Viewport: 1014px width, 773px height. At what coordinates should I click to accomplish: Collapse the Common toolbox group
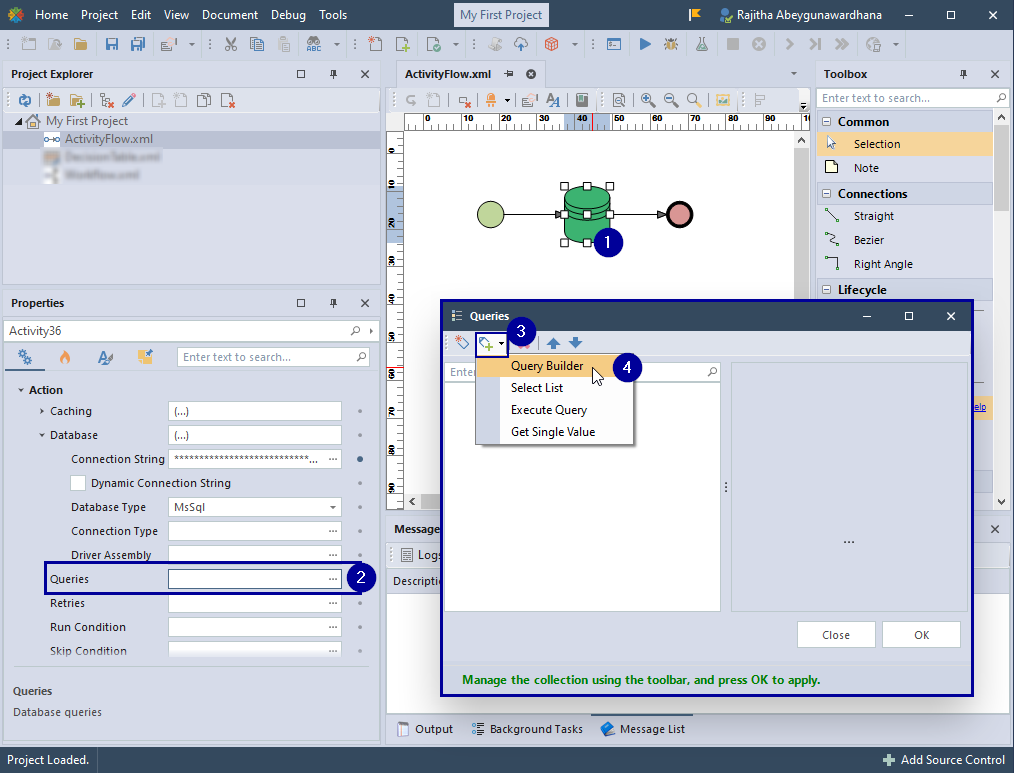(x=826, y=122)
